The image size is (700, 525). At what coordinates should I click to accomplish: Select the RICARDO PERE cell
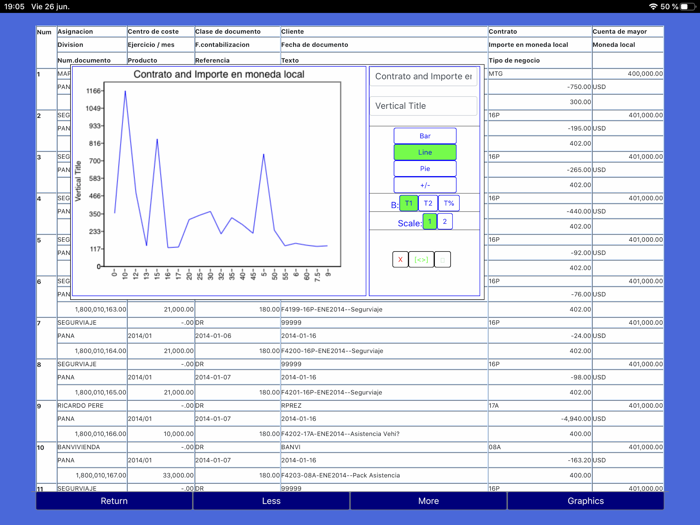92,405
